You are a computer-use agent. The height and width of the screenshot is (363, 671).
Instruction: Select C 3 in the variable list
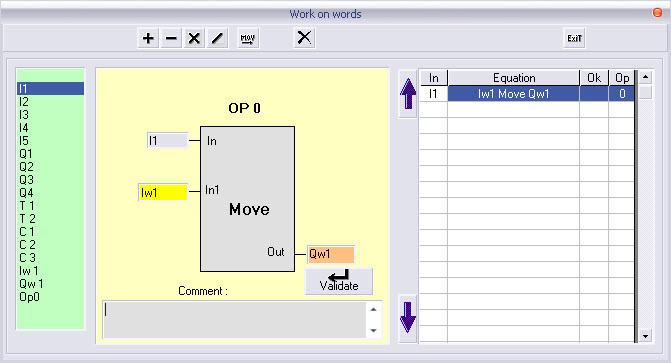click(27, 258)
